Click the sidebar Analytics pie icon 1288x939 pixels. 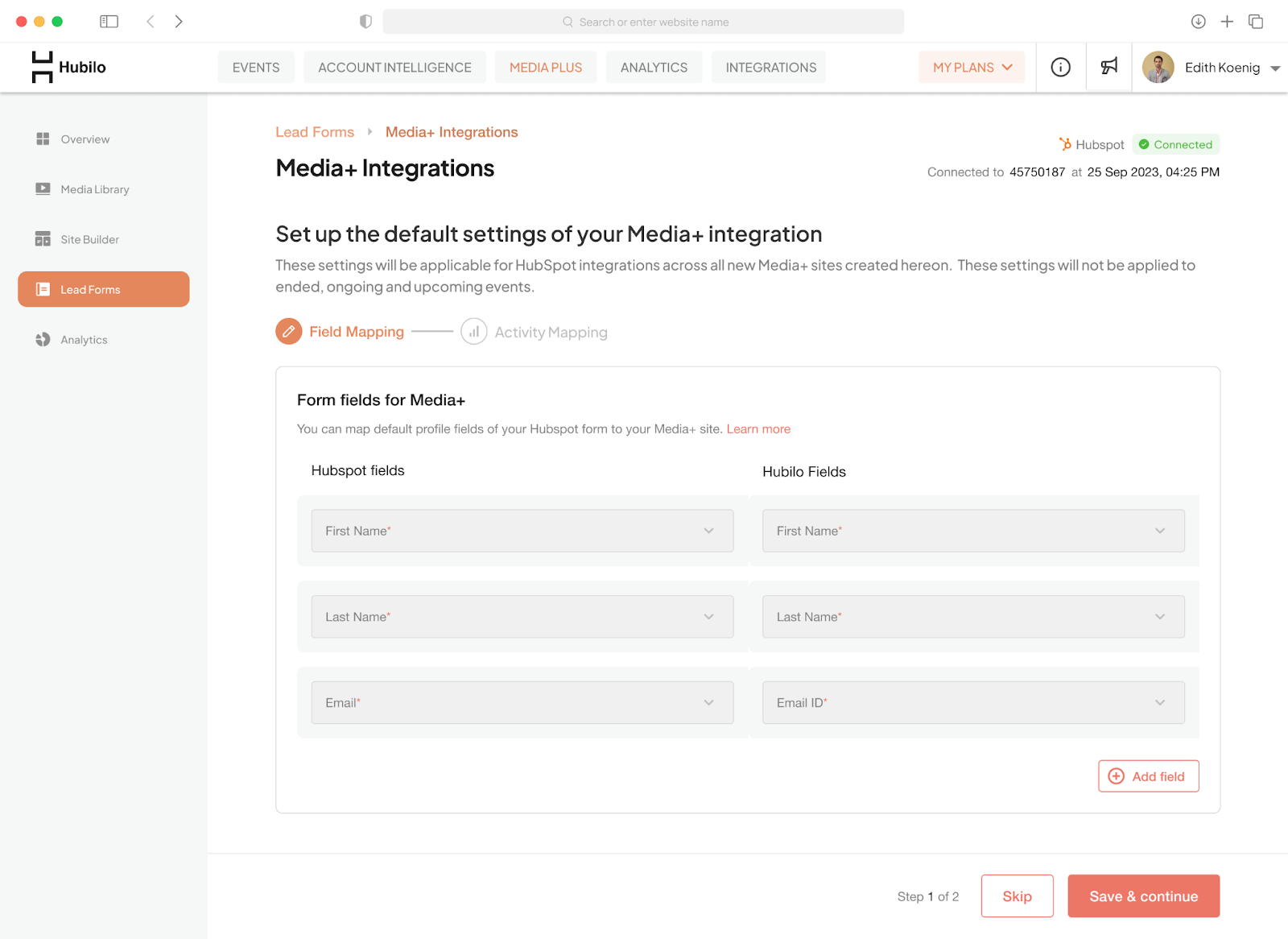click(43, 340)
